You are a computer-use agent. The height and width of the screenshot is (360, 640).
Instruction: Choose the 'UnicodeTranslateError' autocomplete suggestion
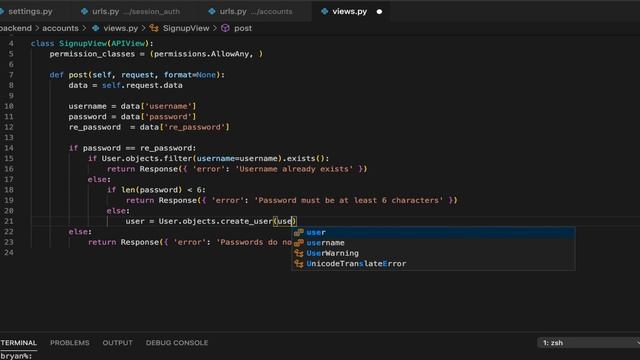433,264
